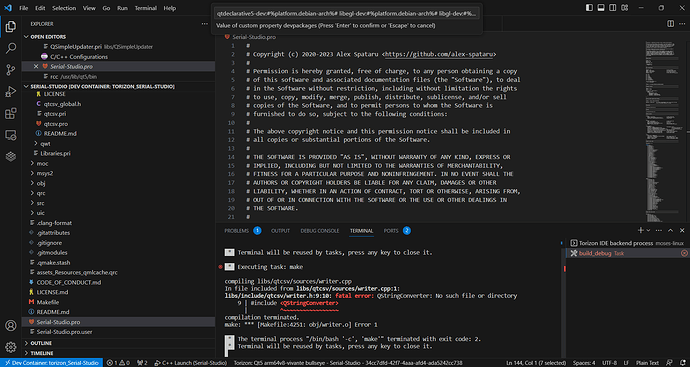Open the Source Control view
The height and width of the screenshot is (367, 690).
click(11, 70)
